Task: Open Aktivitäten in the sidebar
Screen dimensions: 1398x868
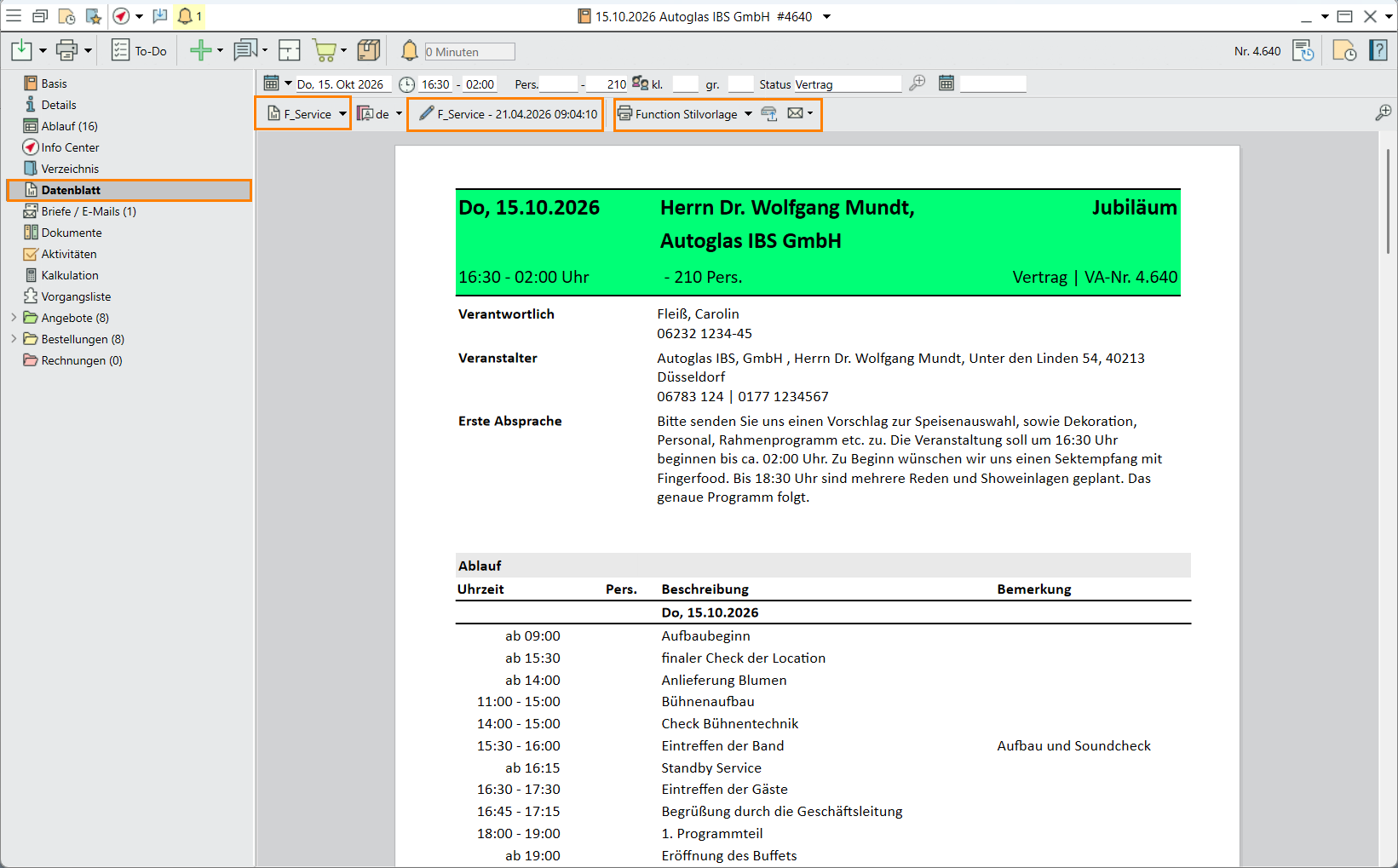Action: click(69, 254)
